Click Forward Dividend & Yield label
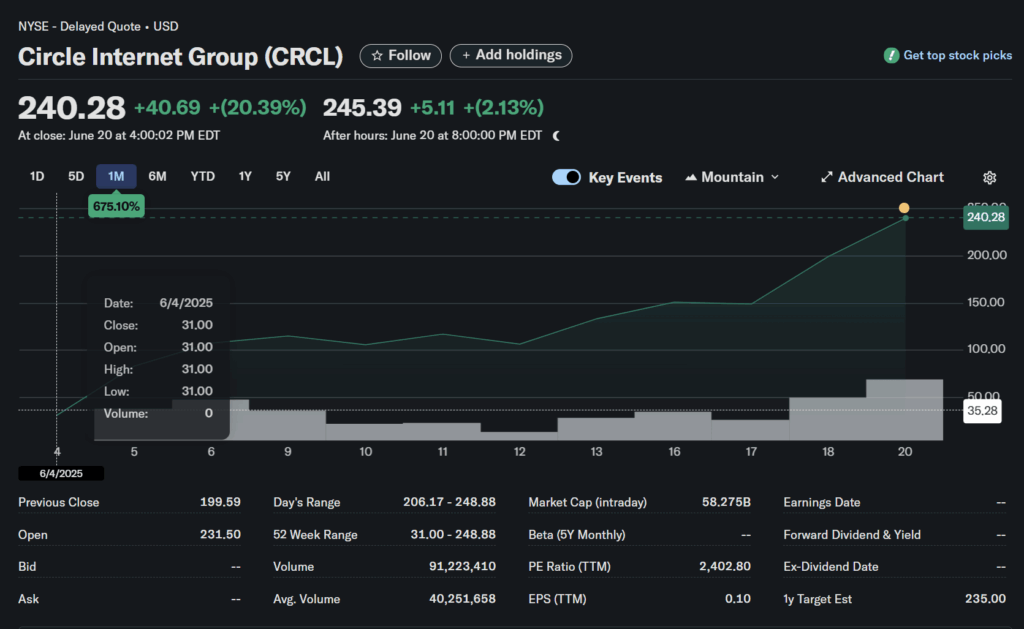Screen dimensions: 1024x629 pos(852,534)
